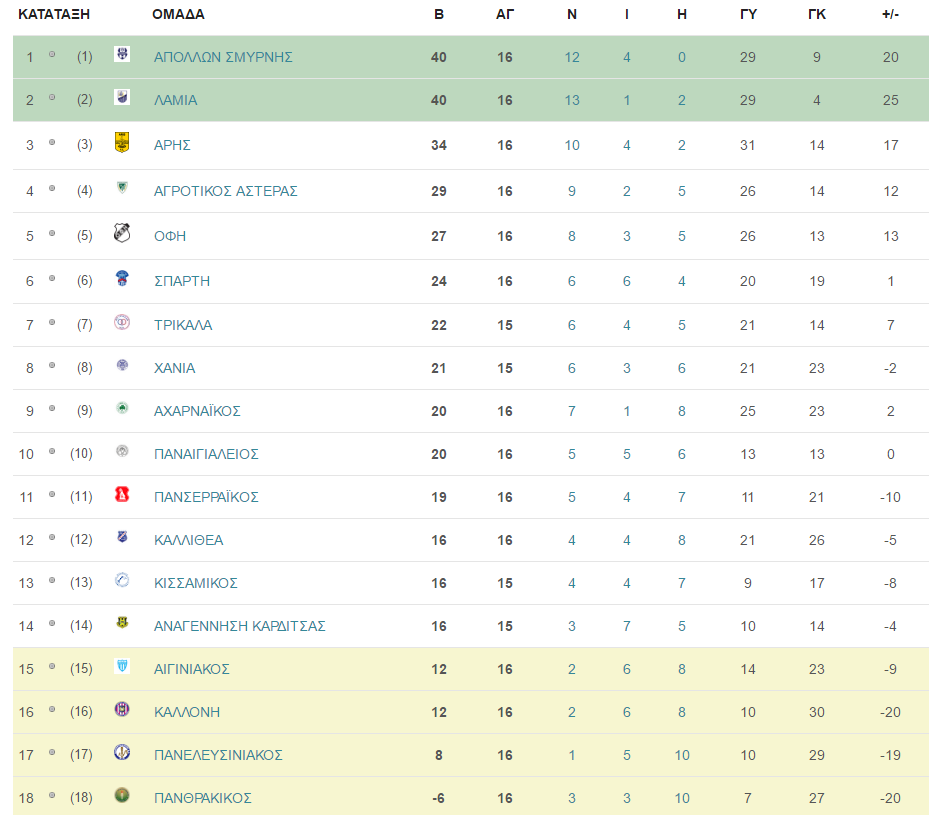Click the ΑΝΑΓΕΝΝΗΣΗ ΚΑΡΔΙΤΣΑΣ crest icon
Viewport: 929px width, 815px height.
pos(122,623)
